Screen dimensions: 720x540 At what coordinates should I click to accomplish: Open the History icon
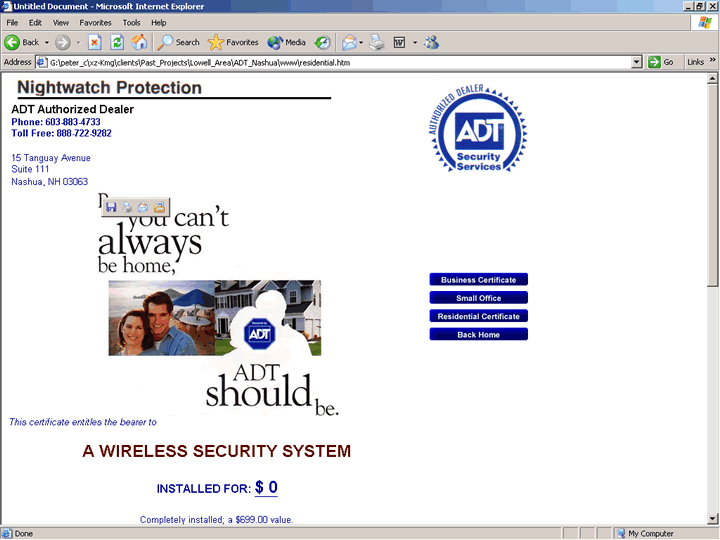(x=322, y=43)
